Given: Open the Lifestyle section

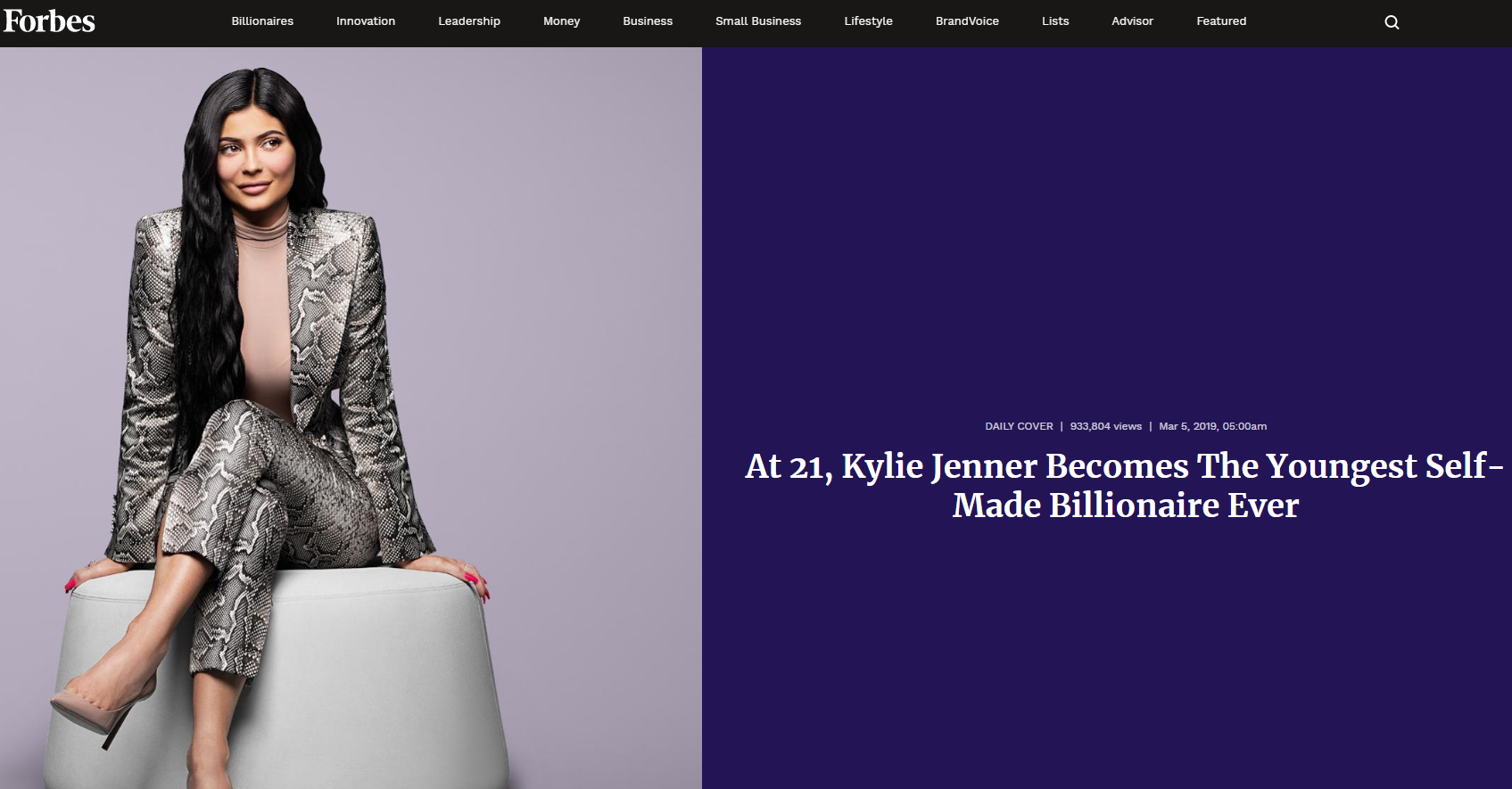Looking at the screenshot, I should [869, 21].
